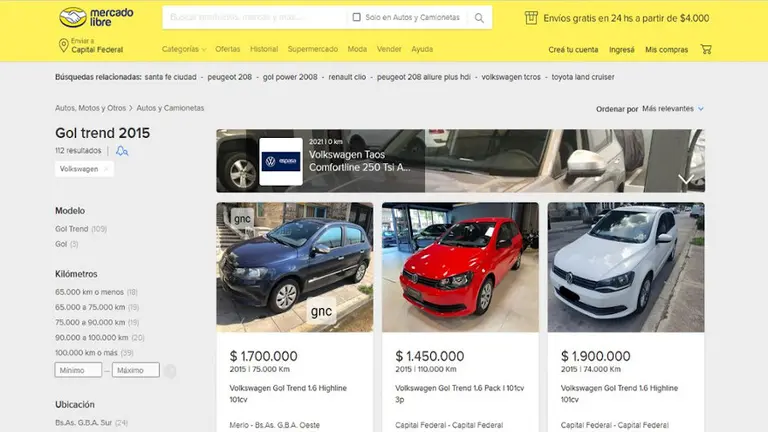Click 'Volkswagen Gol Trend 1.6 Pack I 101cv 3p' title
The height and width of the screenshot is (432, 768).
(x=459, y=394)
